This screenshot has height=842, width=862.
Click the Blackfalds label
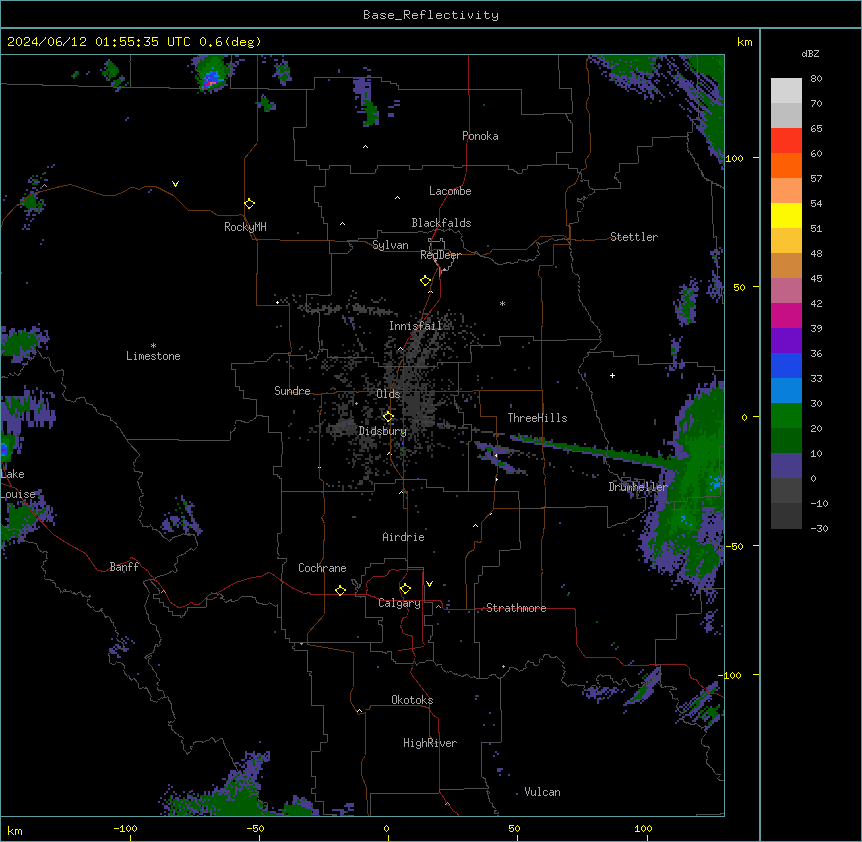441,223
